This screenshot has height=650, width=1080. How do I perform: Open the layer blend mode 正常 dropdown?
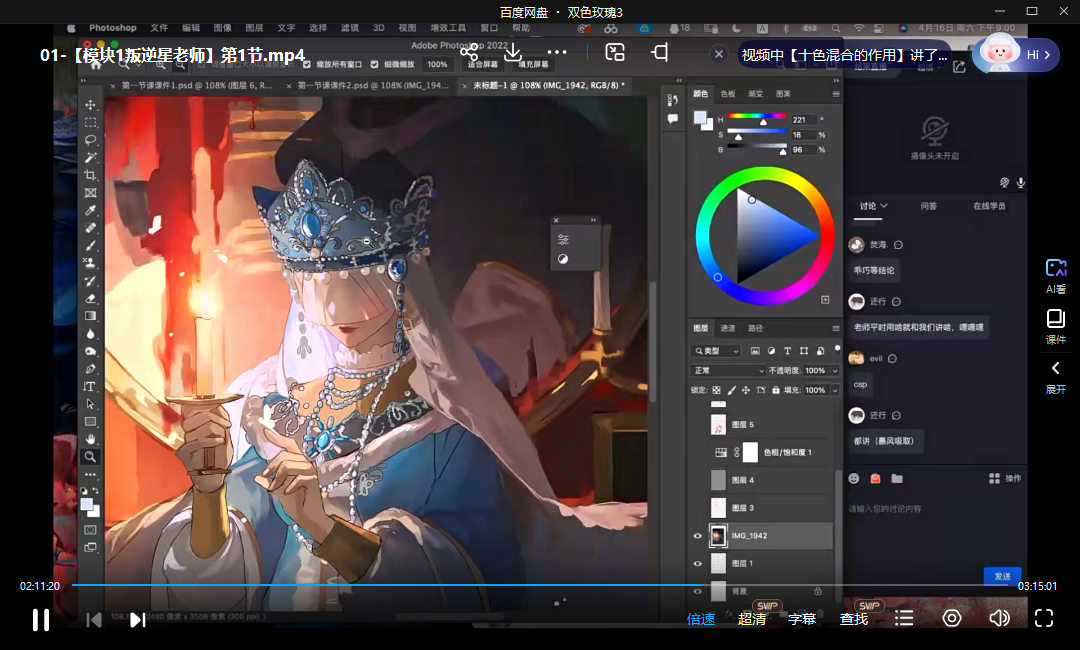coord(729,370)
